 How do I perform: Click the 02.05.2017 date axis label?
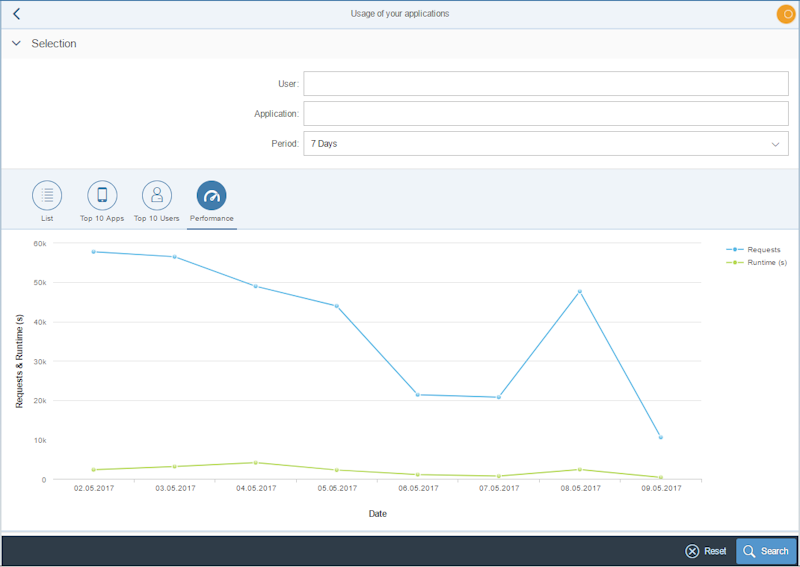coord(94,488)
